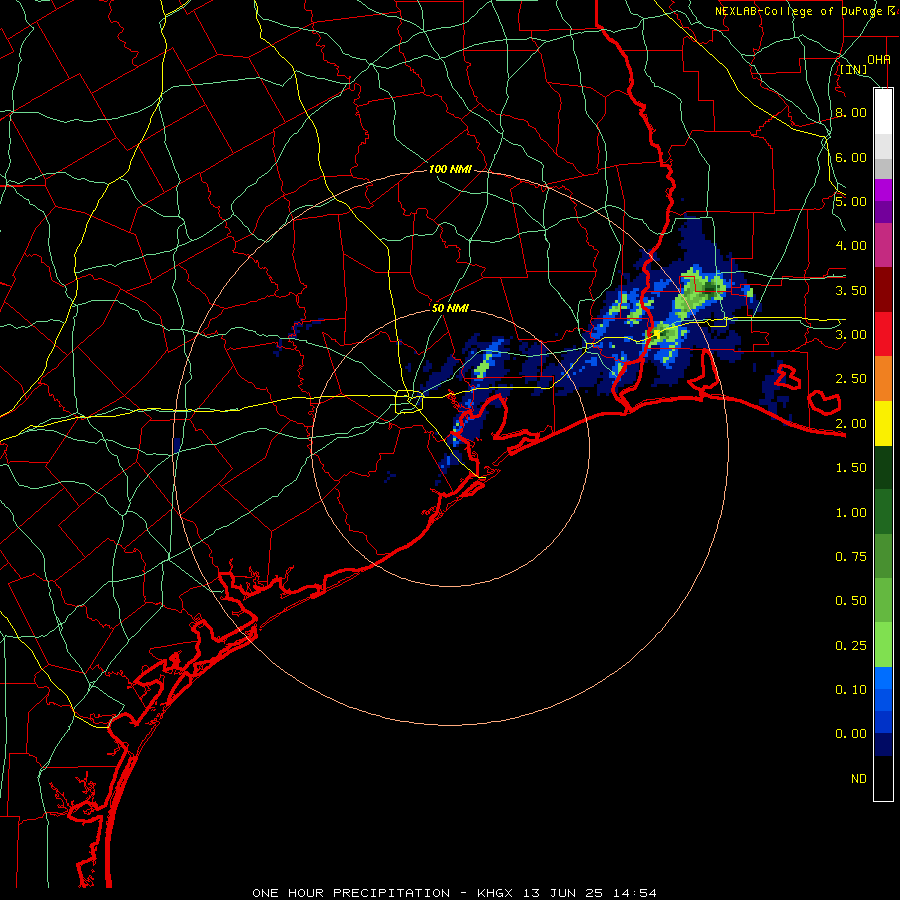Select the 0.50 legend value

pyautogui.click(x=851, y=601)
